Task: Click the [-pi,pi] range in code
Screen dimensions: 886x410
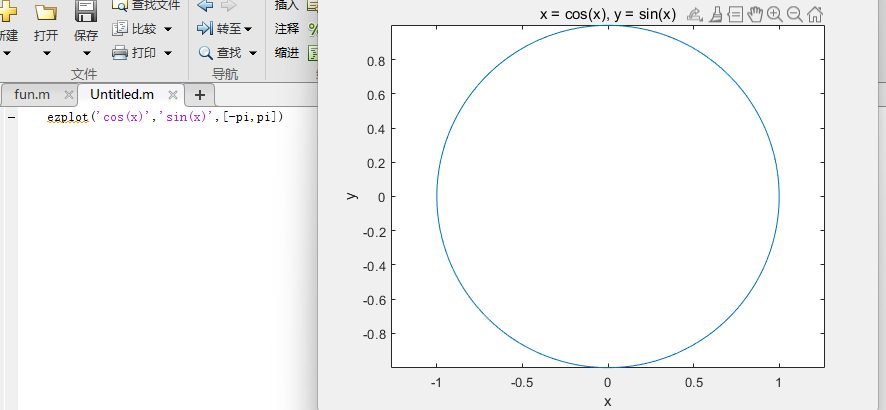Action: click(250, 117)
